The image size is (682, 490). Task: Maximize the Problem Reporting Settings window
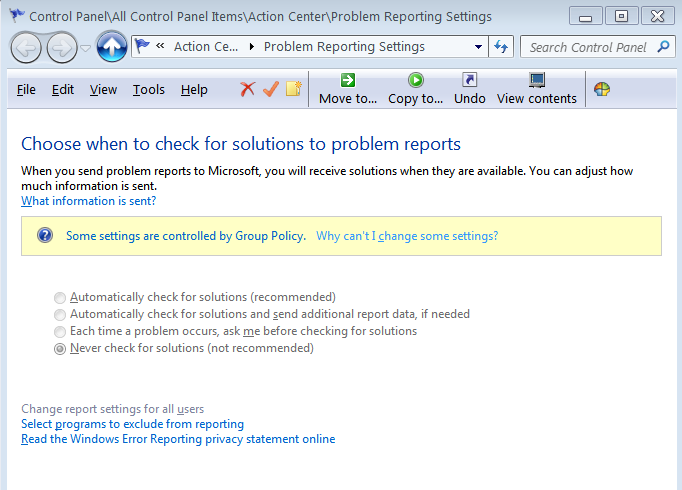click(621, 17)
